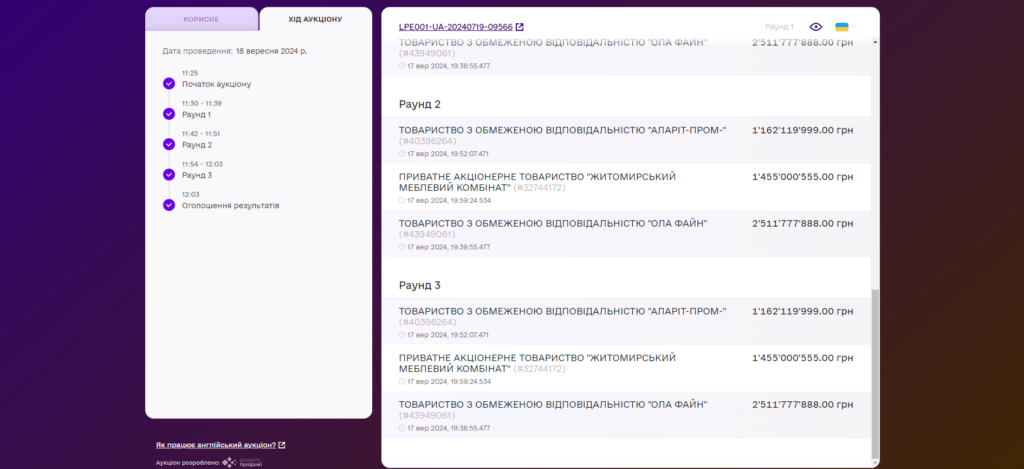Click АЛАРІТ-ПРОМ bidder row in Раунд 3

click(626, 322)
